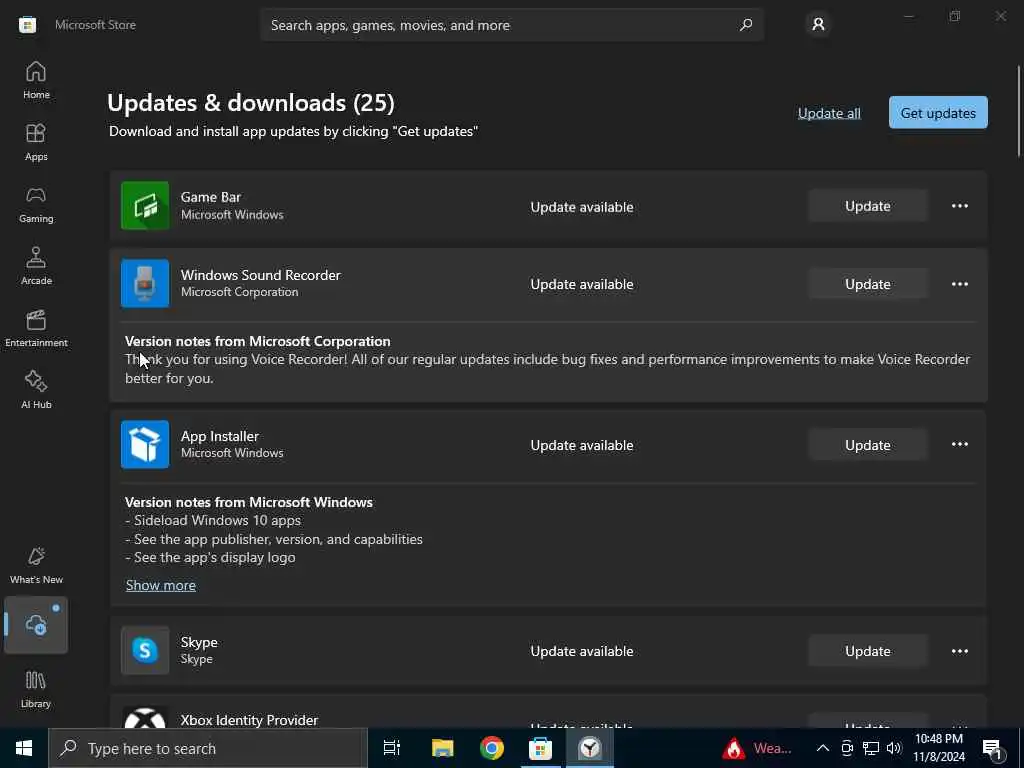The image size is (1024, 768).
Task: Click 'Version notes from Microsoft Windows' heading
Action: (x=248, y=502)
